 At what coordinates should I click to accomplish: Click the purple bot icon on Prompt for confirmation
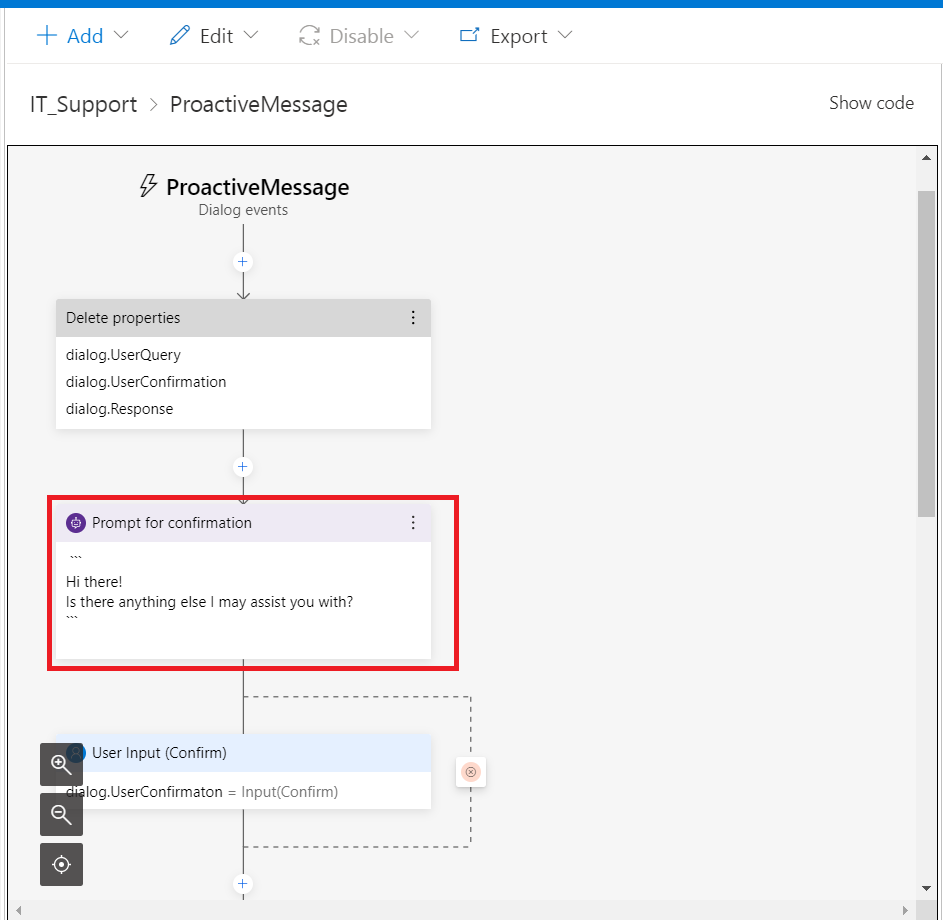(x=75, y=522)
